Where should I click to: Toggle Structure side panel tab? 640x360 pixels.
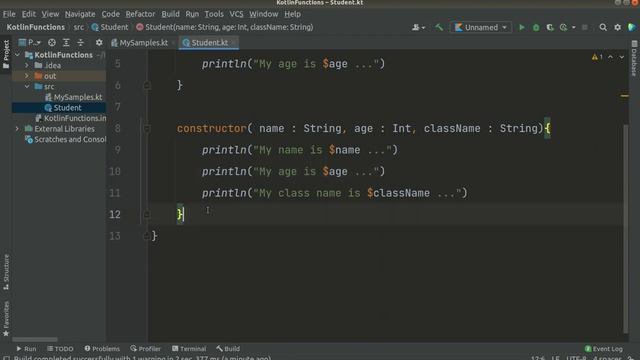click(x=6, y=272)
